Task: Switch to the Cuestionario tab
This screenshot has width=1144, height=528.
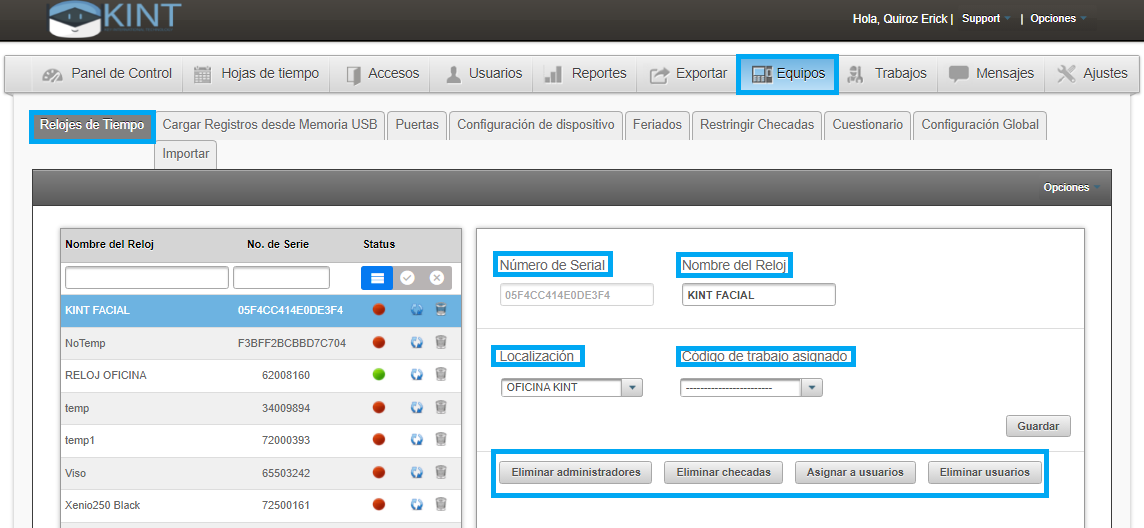Action: [868, 125]
